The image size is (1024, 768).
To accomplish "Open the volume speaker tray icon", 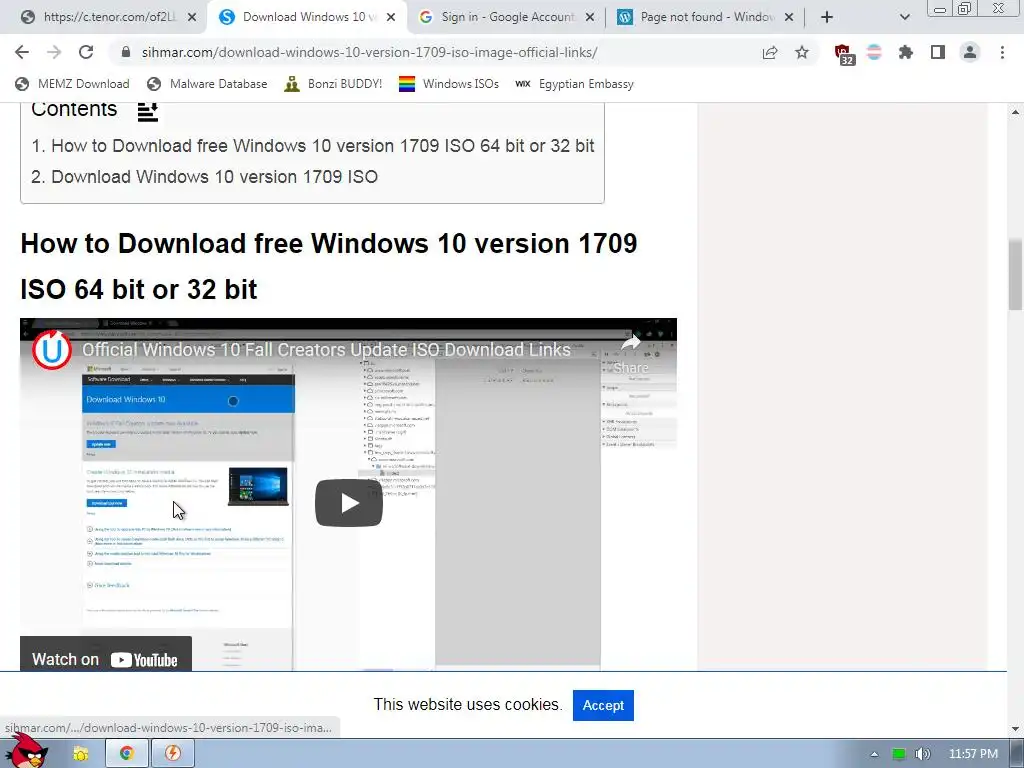I will coord(922,754).
